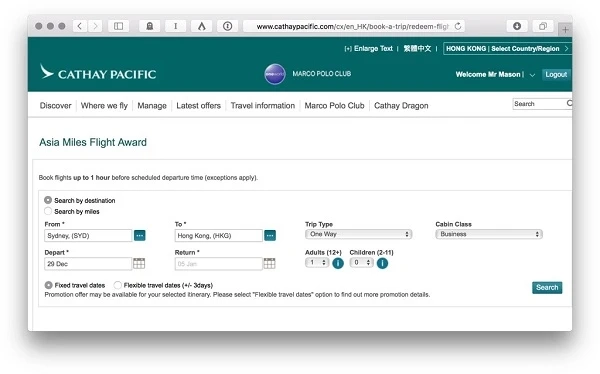
Task: Open the Marco Polo Club menu
Action: [x=334, y=106]
